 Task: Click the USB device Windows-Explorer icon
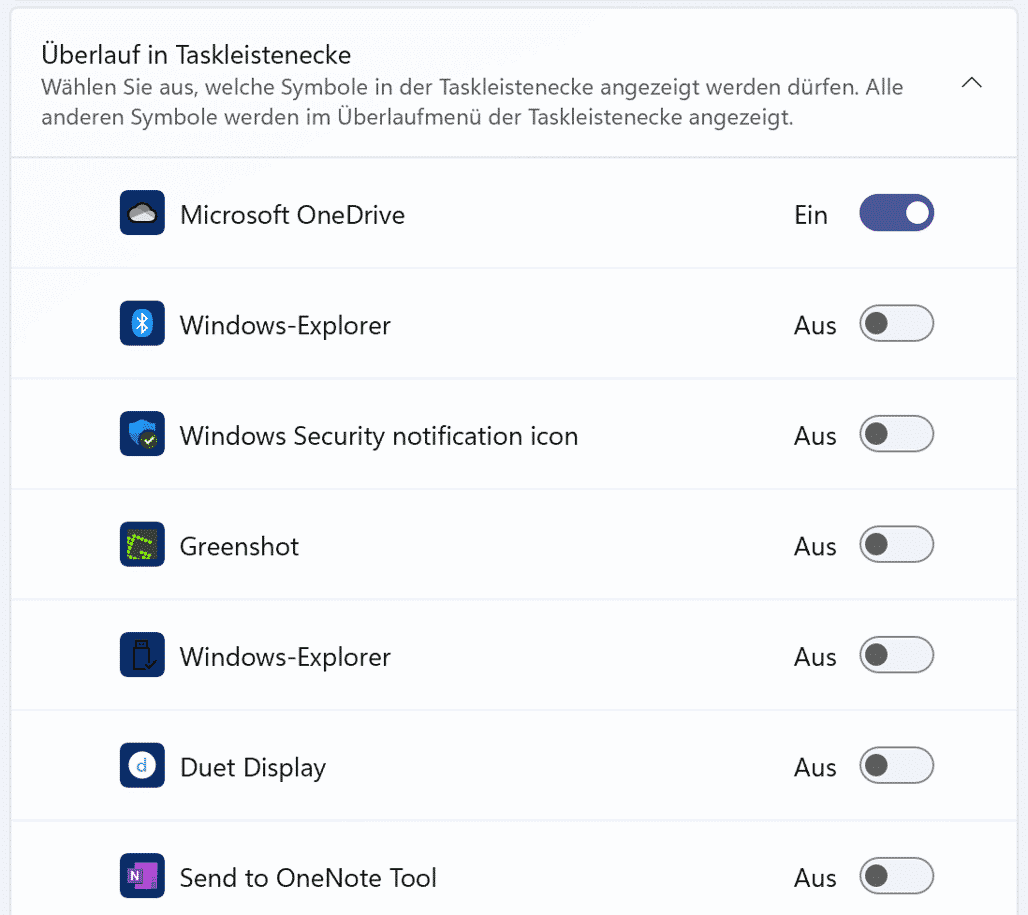point(142,656)
